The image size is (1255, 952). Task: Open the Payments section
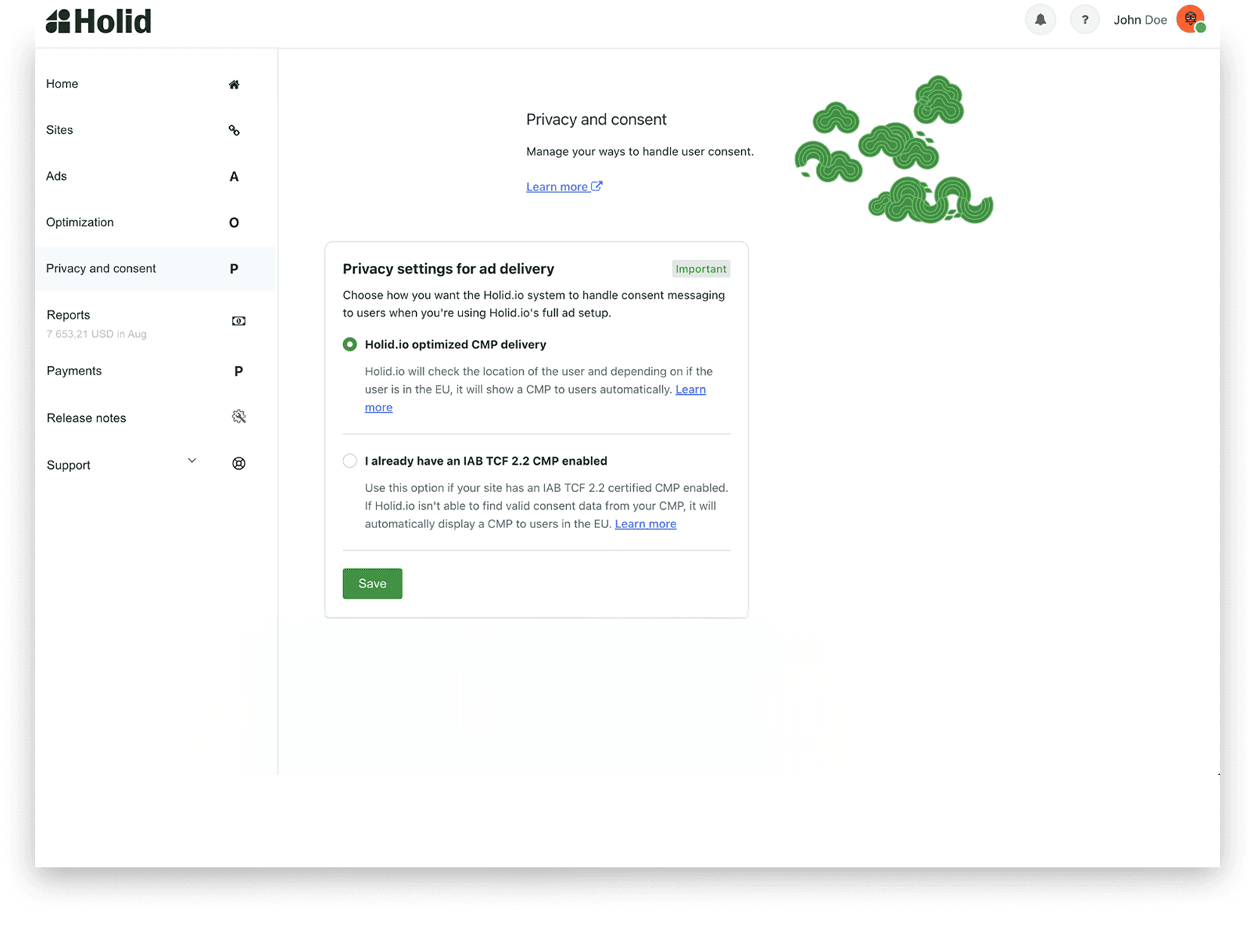[74, 371]
